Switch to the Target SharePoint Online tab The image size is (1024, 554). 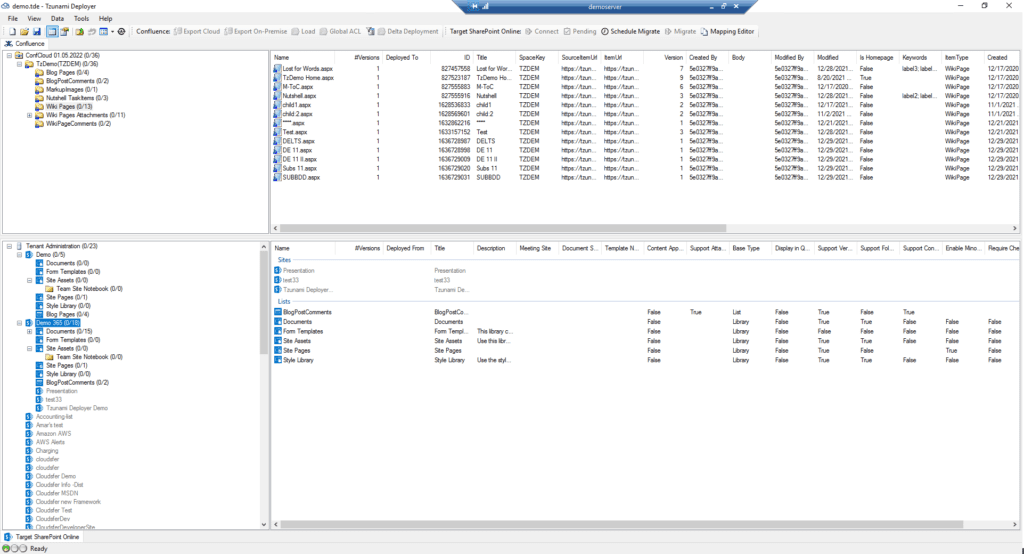click(42, 537)
